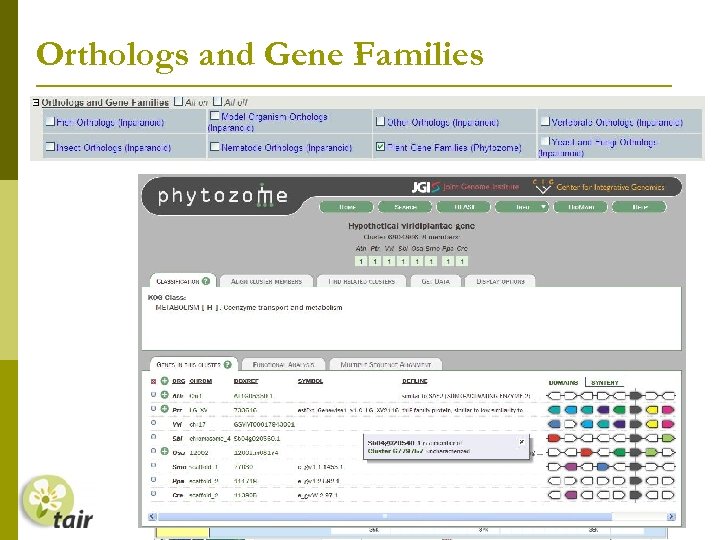Viewport: 720px width, 540px height.
Task: Click the yellow gene arrow in the Vvi synteny row
Action: point(652,424)
